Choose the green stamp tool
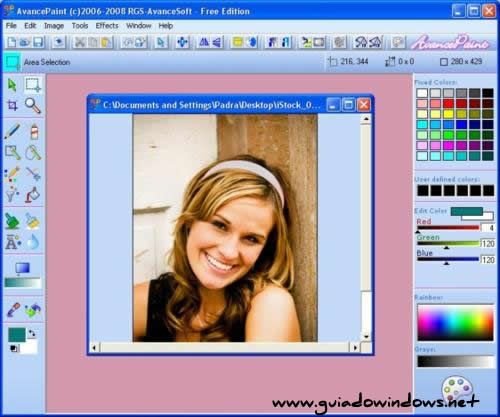This screenshot has width=500, height=417. click(x=12, y=221)
